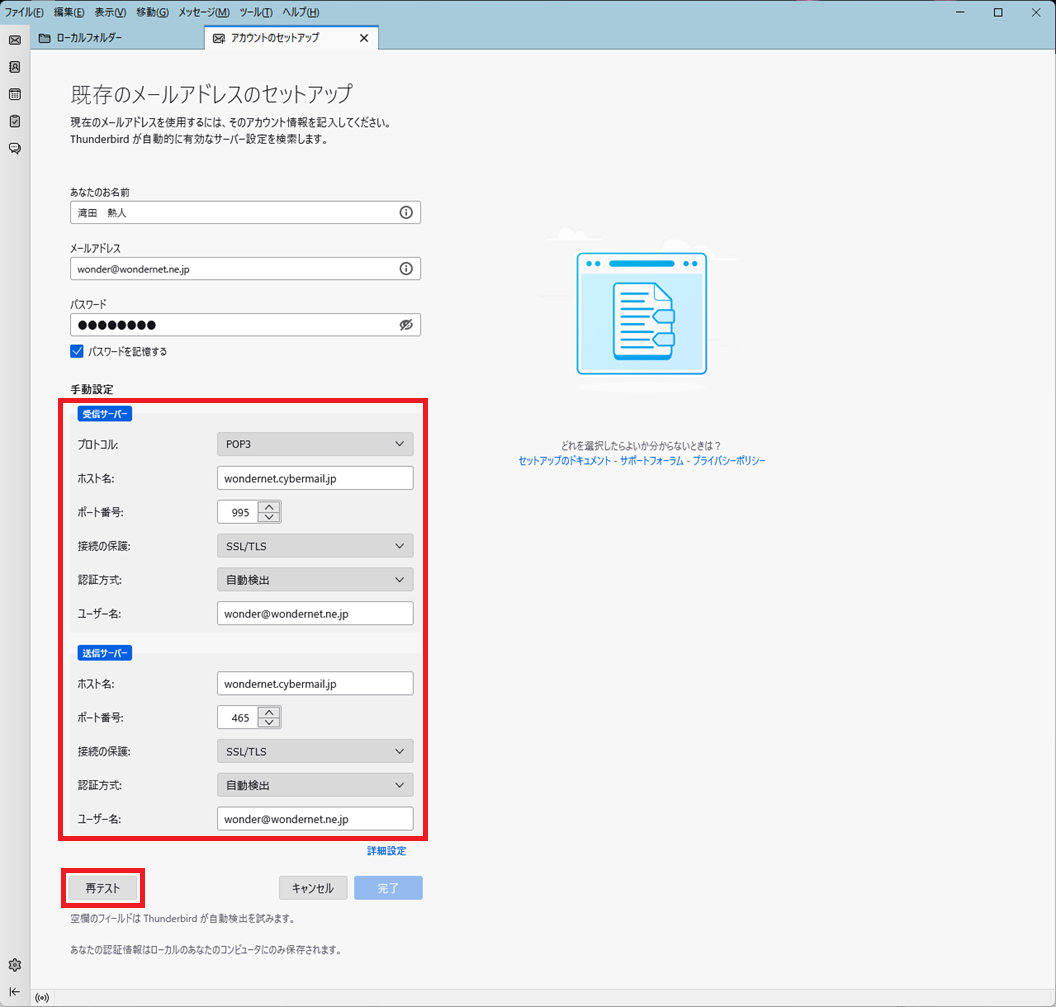Decrease the incoming port 995 value

click(269, 517)
